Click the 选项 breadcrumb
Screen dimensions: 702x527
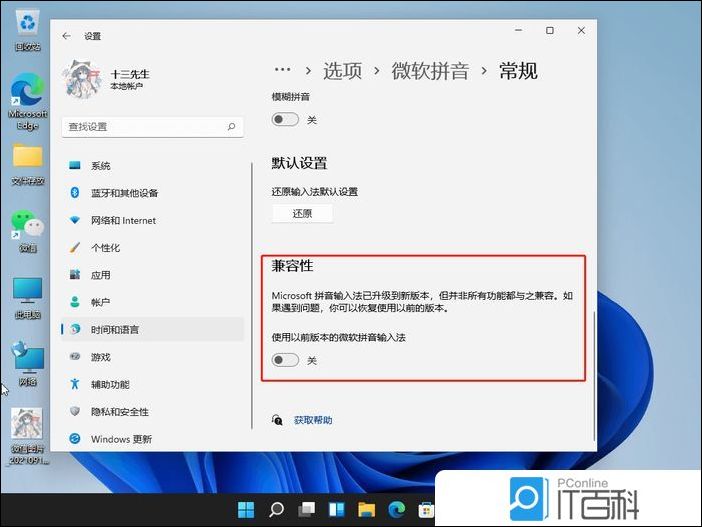[342, 71]
